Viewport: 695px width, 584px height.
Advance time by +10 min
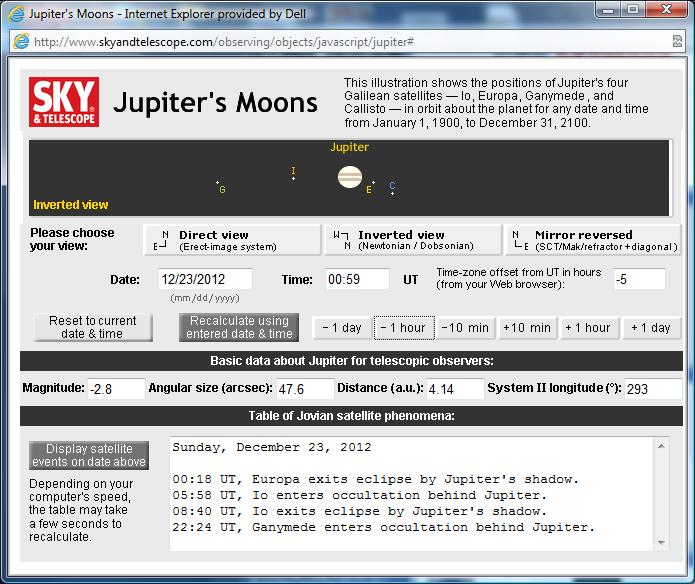(x=527, y=328)
